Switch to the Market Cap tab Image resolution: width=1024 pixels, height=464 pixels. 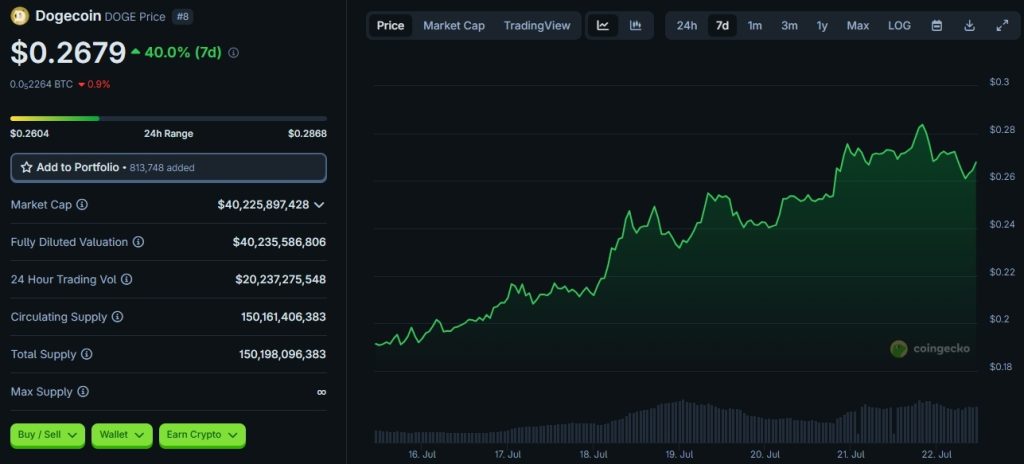(454, 26)
